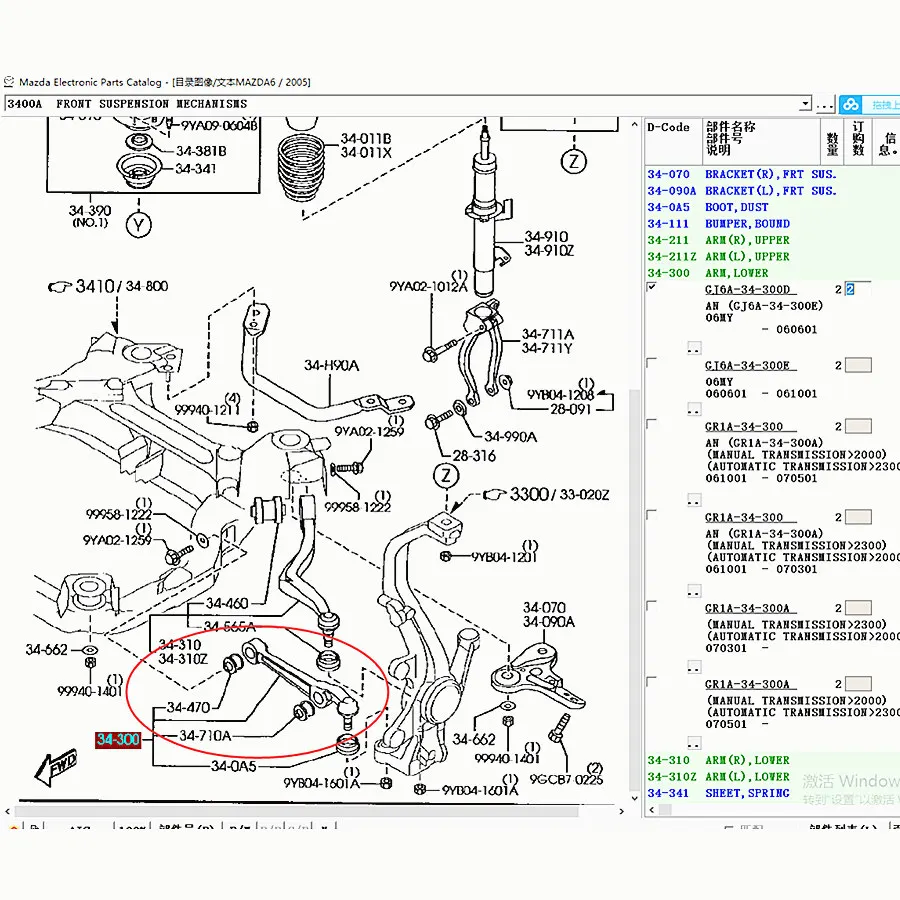Click the diagram scroll-down arrow
This screenshot has height=900, width=900.
(x=634, y=798)
